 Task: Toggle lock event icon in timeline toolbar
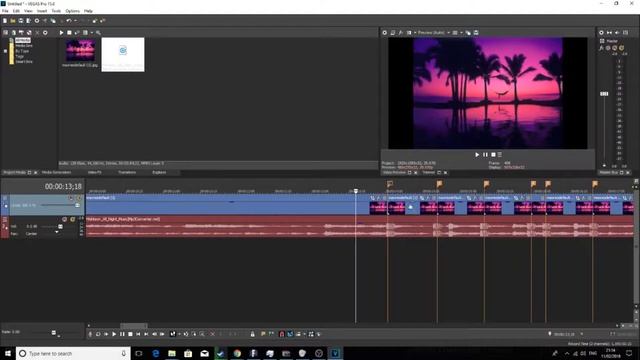pyautogui.click(x=253, y=334)
